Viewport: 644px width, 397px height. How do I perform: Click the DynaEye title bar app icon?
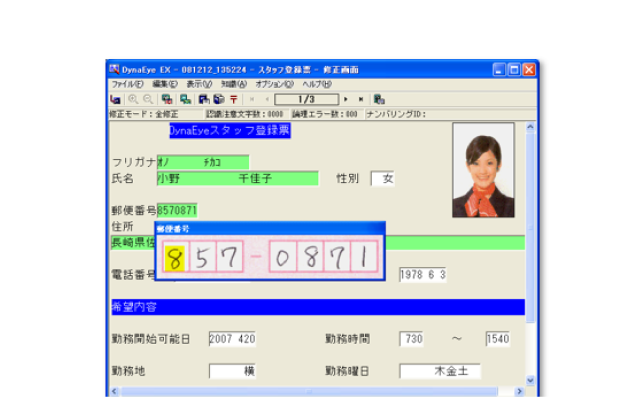coord(114,69)
